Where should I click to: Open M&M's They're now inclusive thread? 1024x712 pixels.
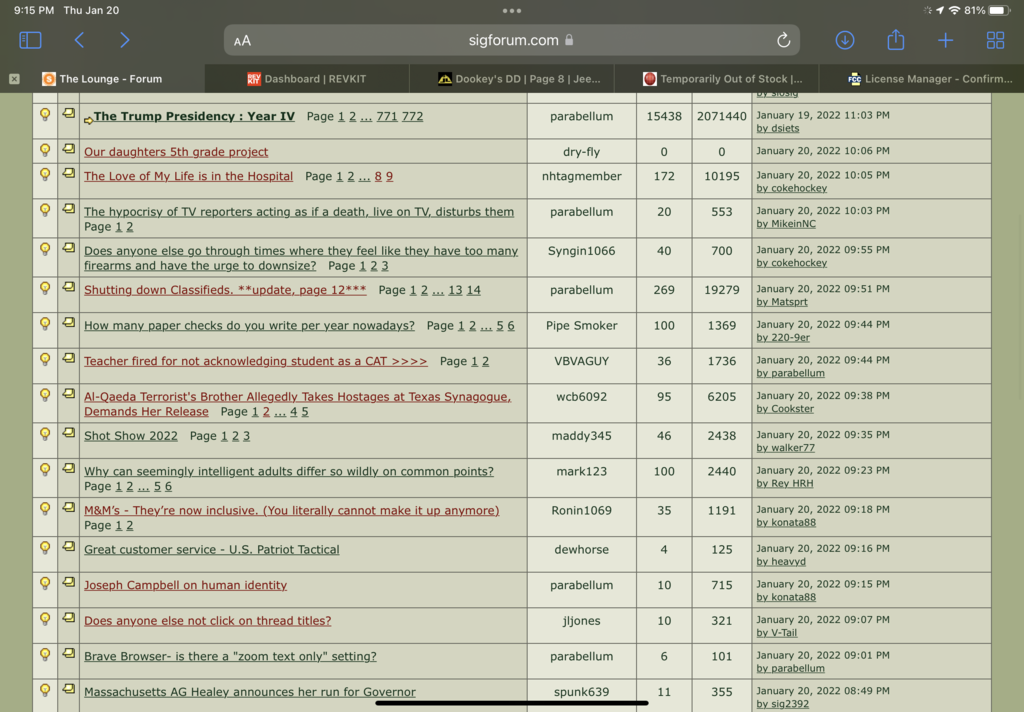coord(291,510)
